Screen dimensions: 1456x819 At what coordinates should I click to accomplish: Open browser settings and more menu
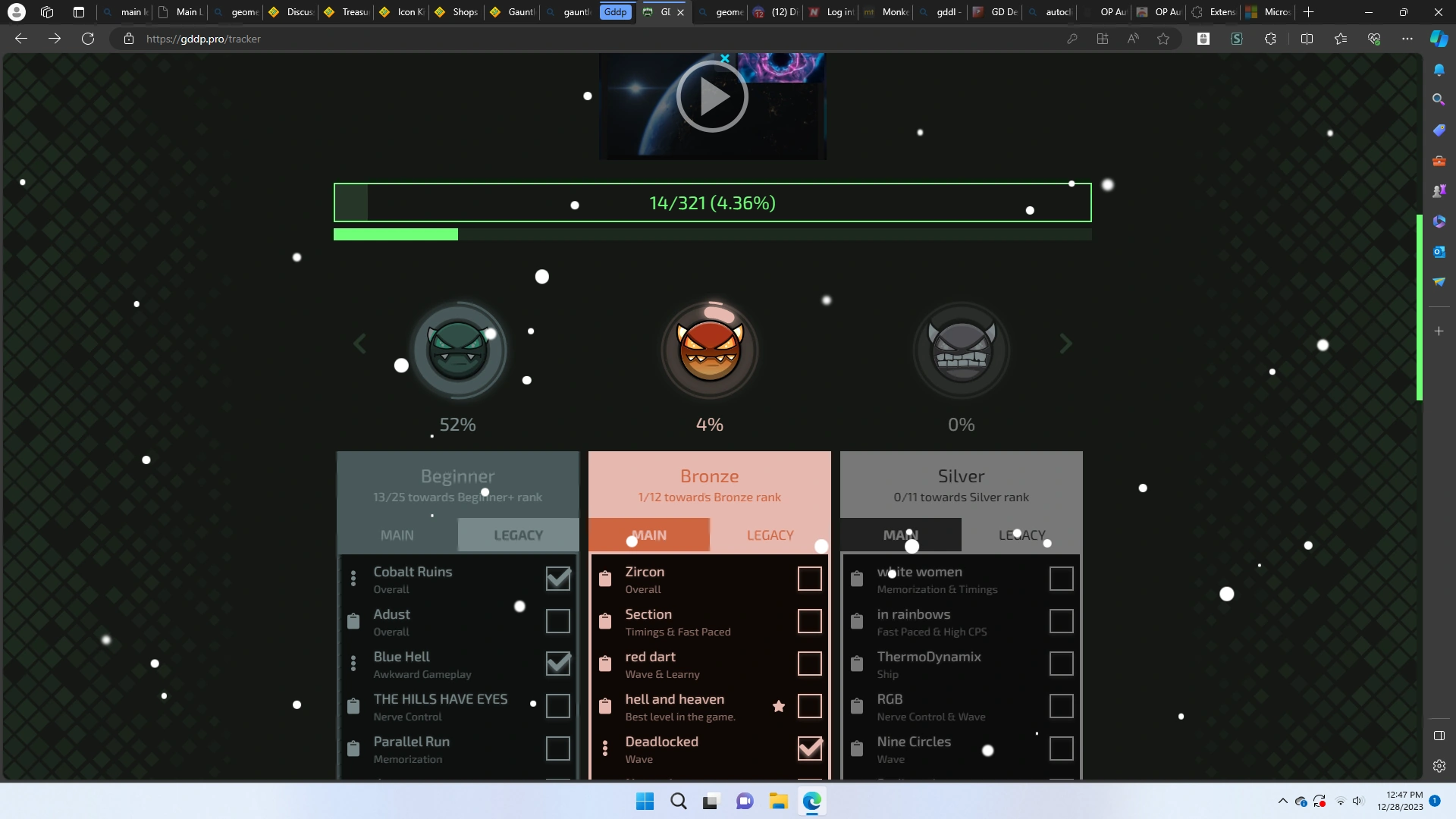coord(1407,39)
